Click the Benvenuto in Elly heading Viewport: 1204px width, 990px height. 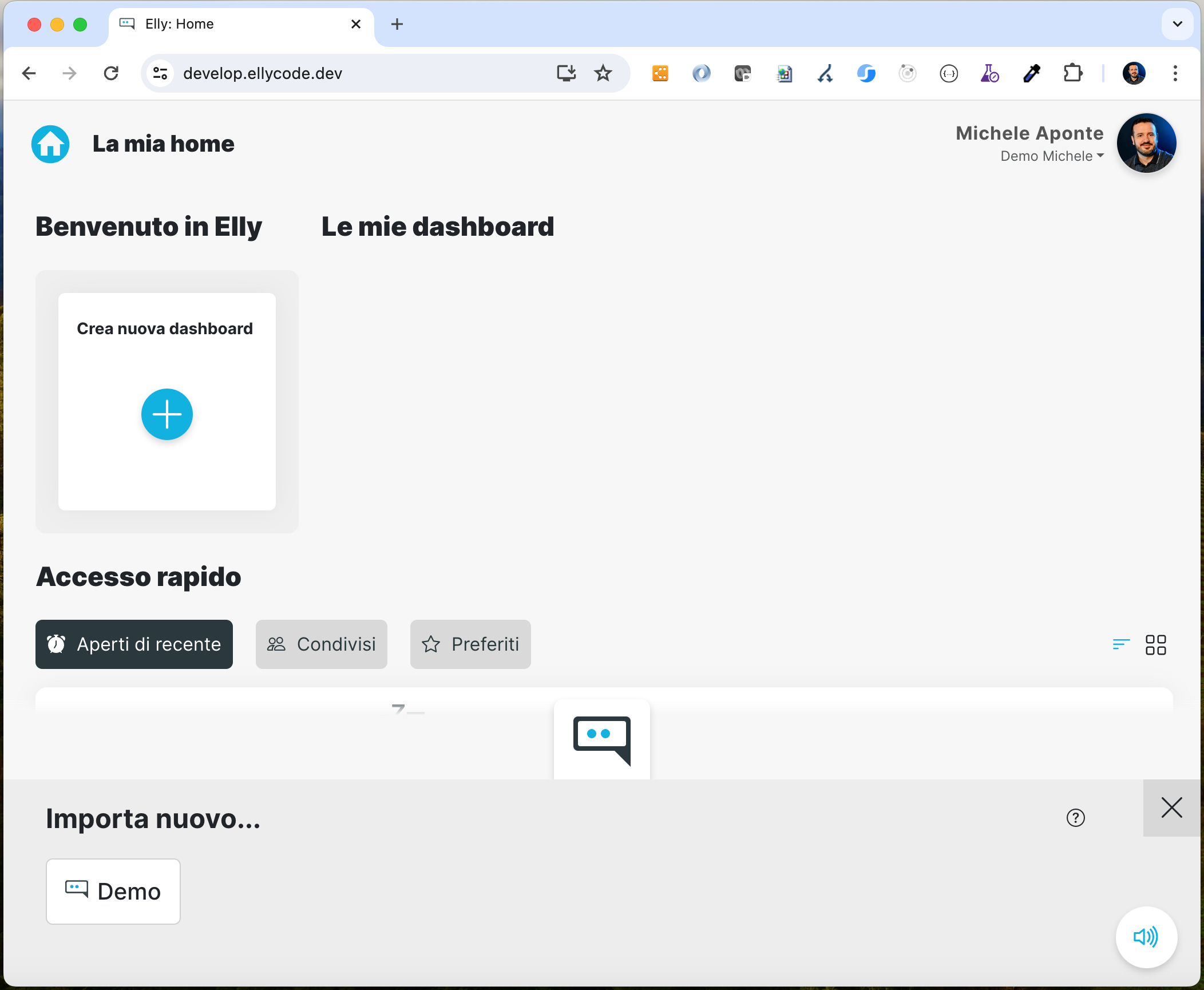pyautogui.click(x=149, y=227)
